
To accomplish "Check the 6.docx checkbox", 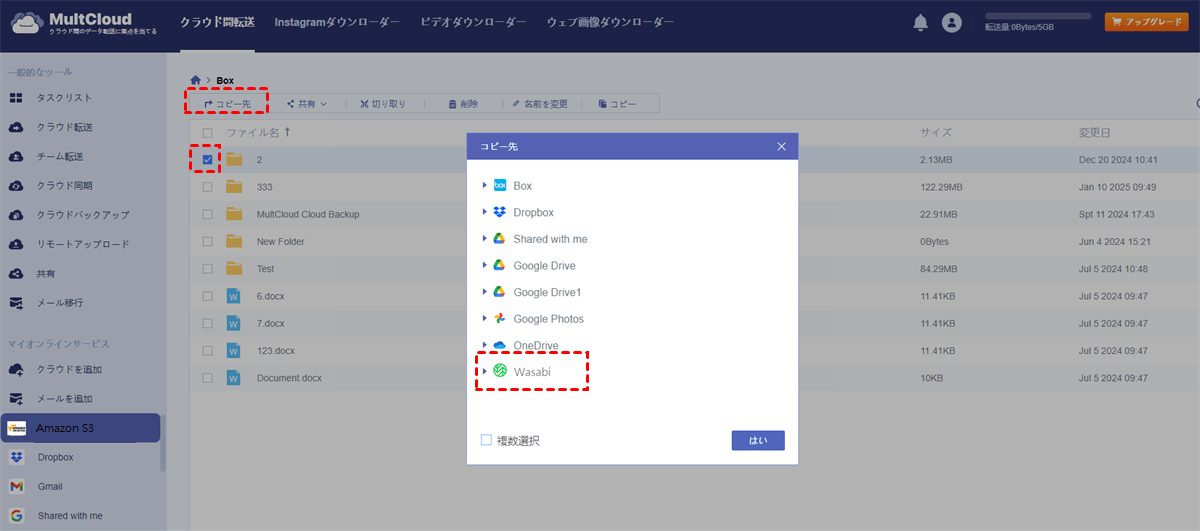I will tap(207, 296).
